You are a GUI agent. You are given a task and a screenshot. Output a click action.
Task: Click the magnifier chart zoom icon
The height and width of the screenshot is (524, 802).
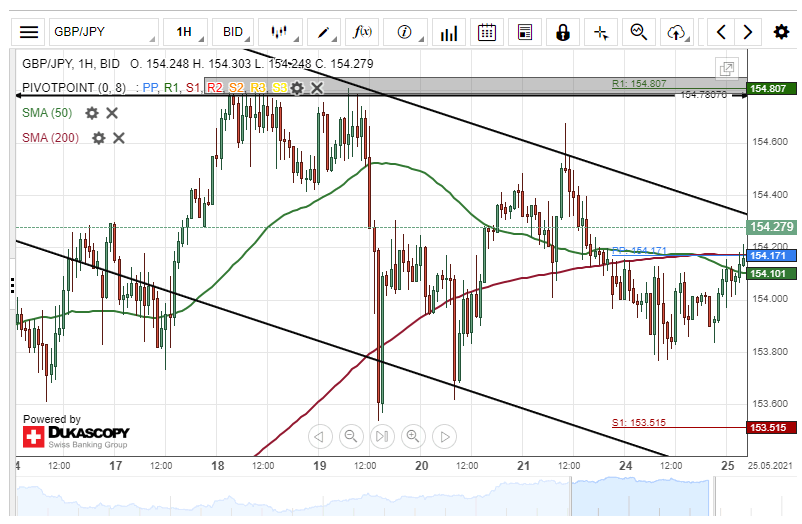[x=639, y=32]
